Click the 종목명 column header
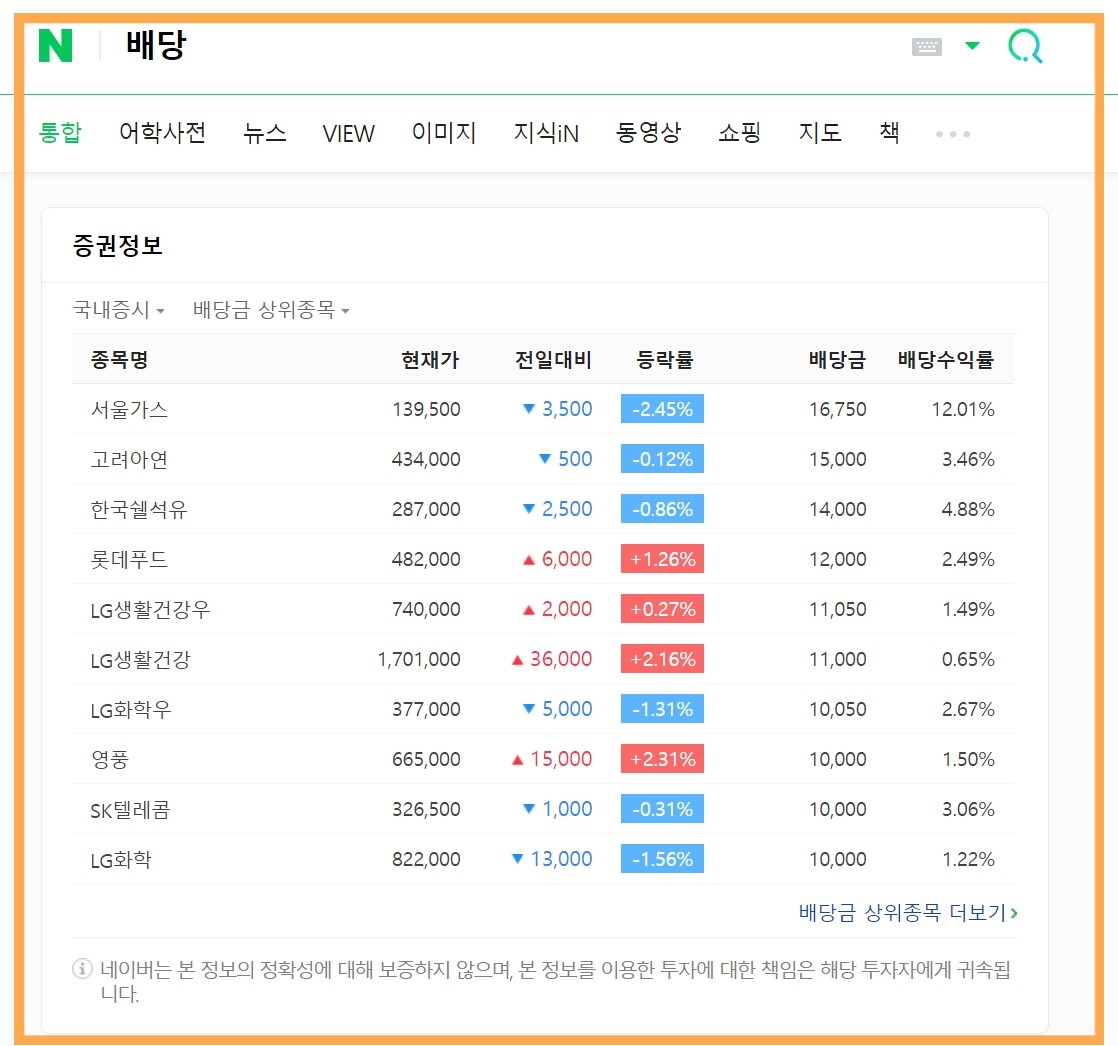Screen dimensions: 1118x1046 tap(119, 359)
